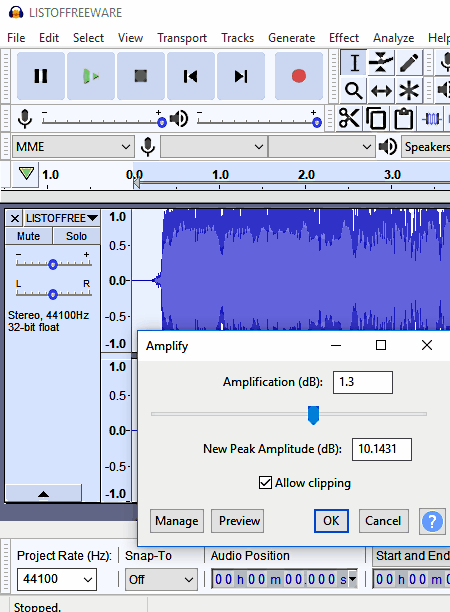Viewport: 450px width, 612px height.
Task: Close the LISTOFFREE track with X
Action: click(x=15, y=218)
